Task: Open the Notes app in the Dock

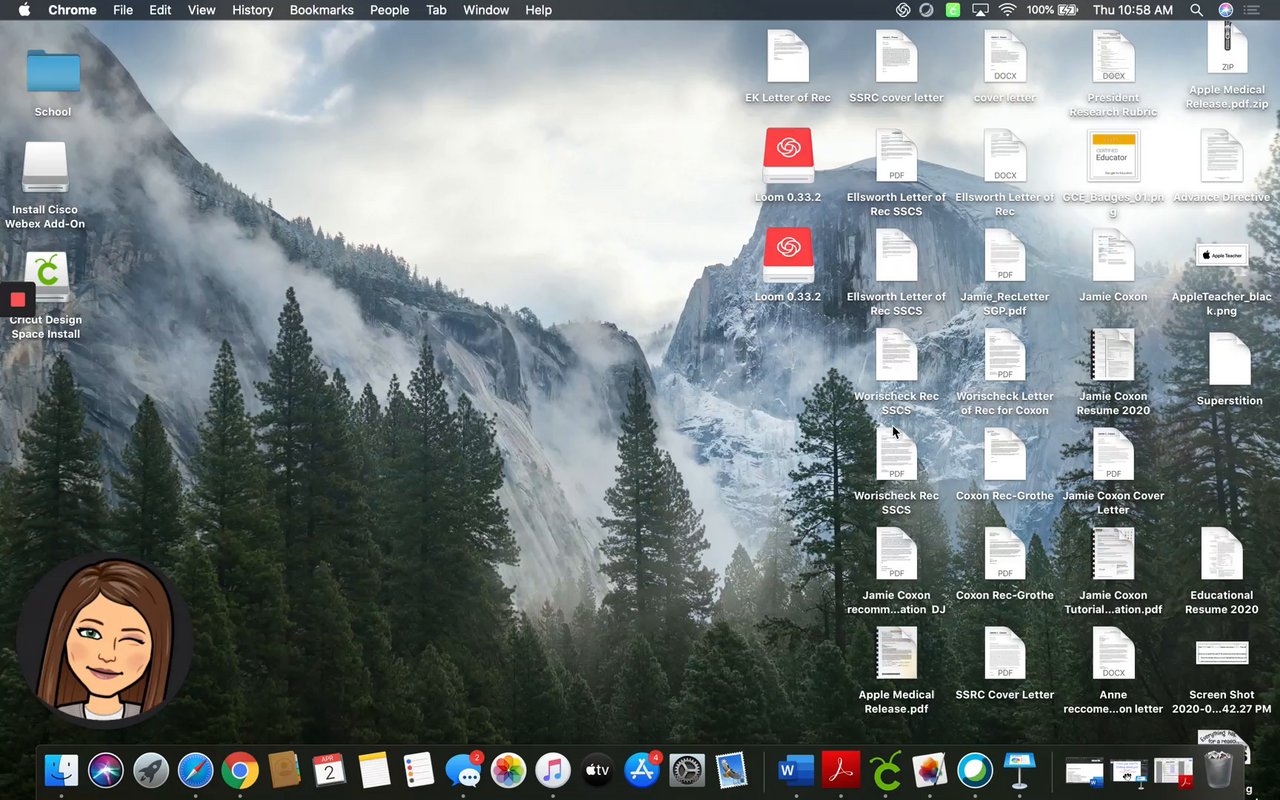Action: click(x=374, y=770)
